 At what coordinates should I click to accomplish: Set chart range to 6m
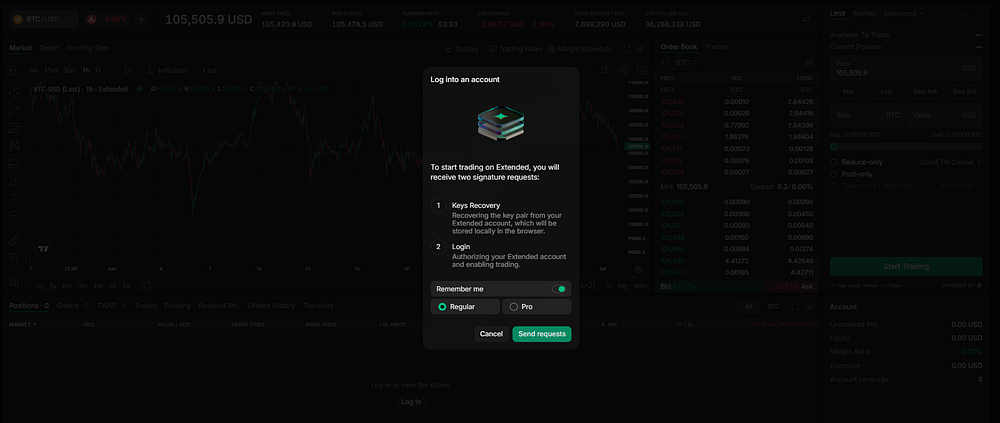[x=67, y=286]
